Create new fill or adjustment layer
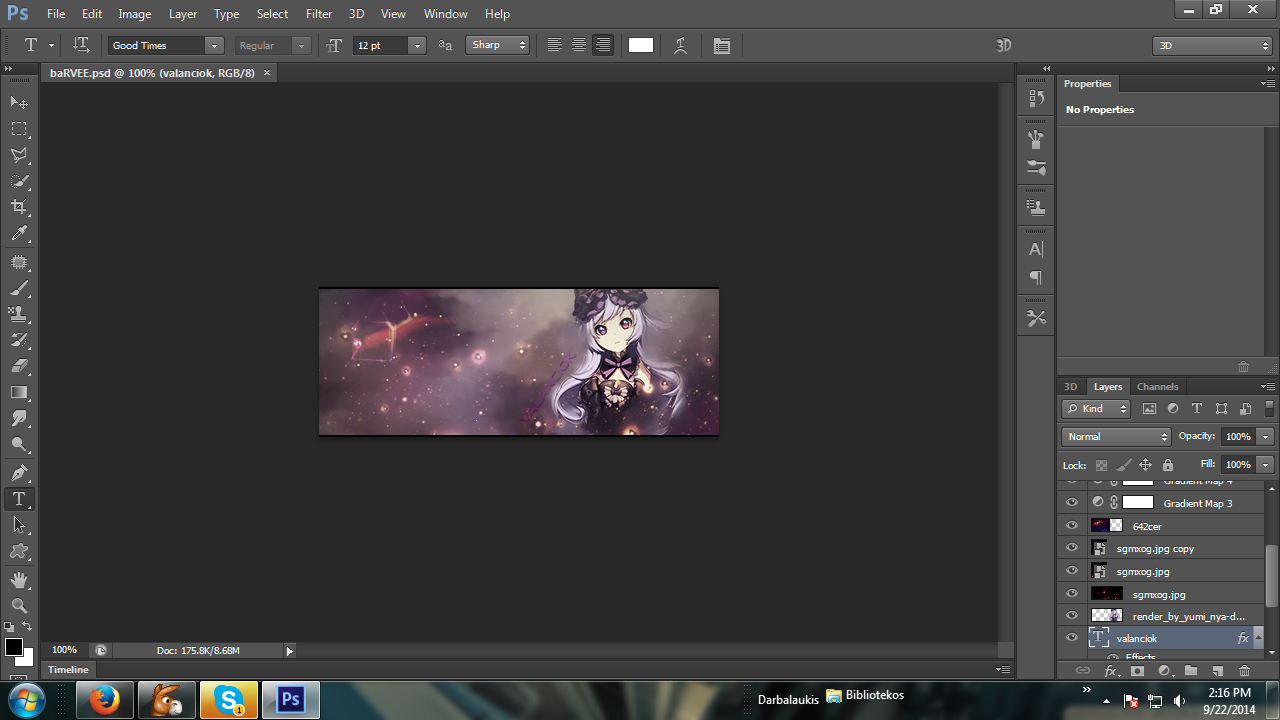The width and height of the screenshot is (1280, 720). pos(1164,671)
